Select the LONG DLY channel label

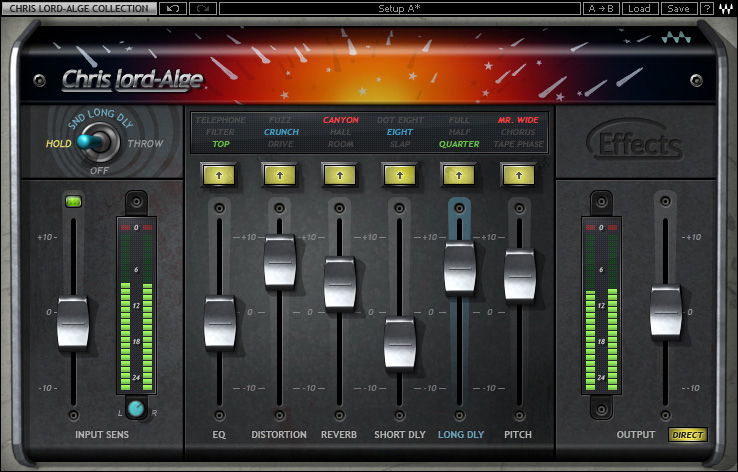(461, 435)
